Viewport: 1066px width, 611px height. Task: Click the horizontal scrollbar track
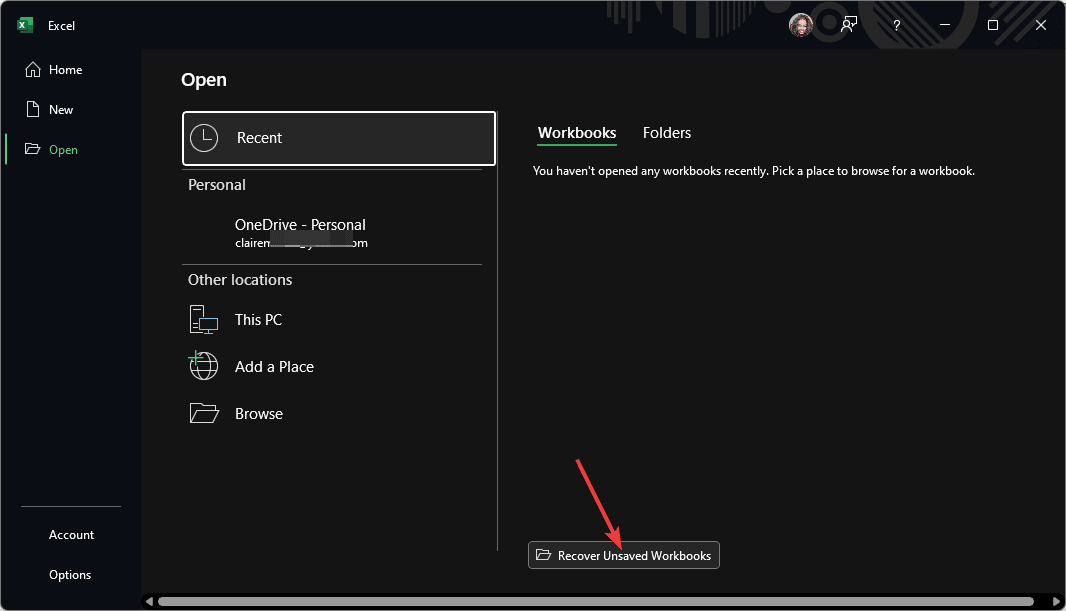click(x=600, y=602)
